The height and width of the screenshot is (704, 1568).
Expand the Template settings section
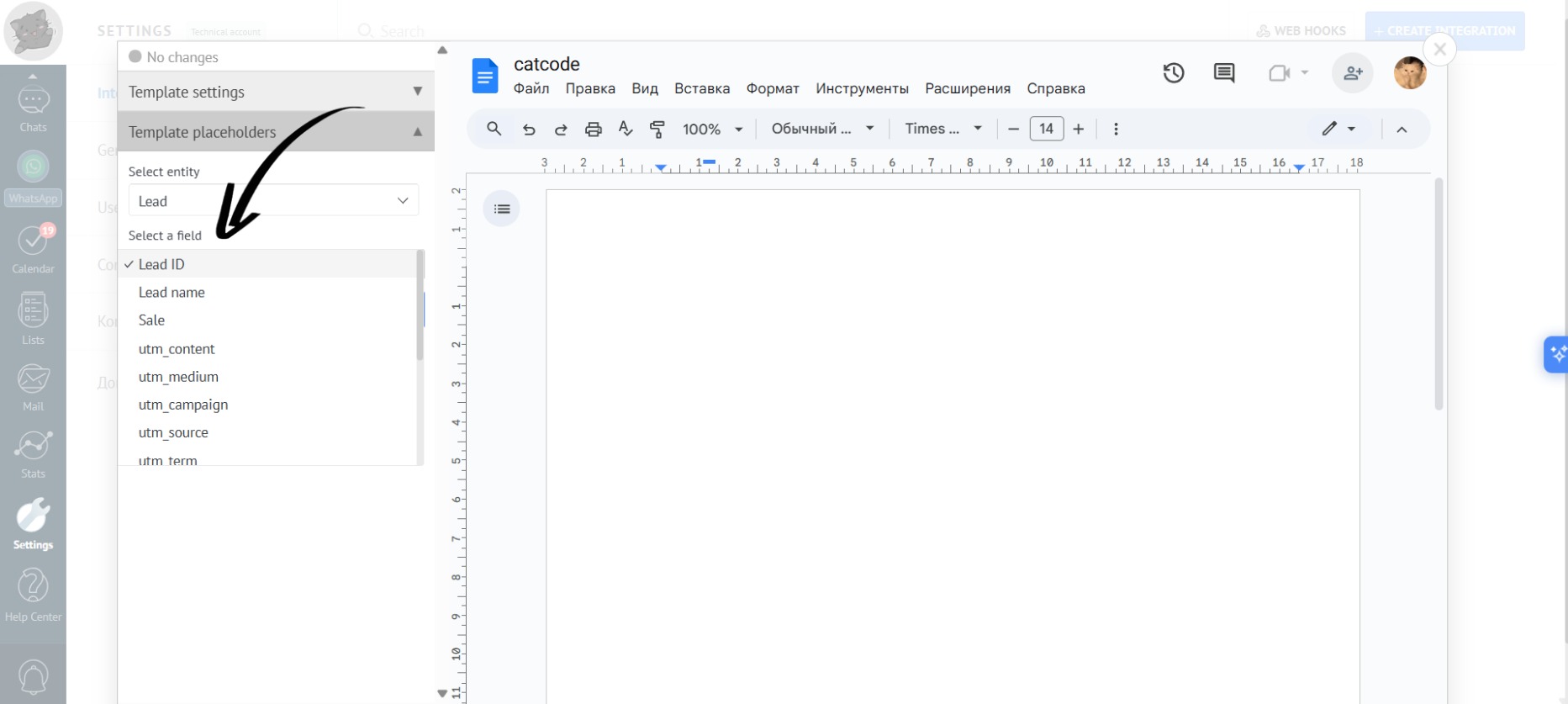tap(276, 92)
